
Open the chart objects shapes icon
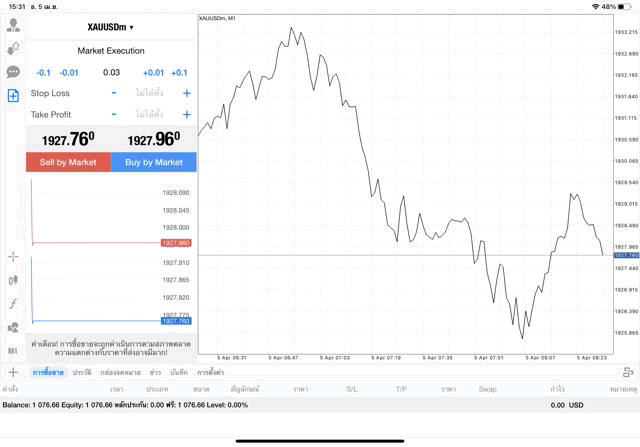(13, 327)
